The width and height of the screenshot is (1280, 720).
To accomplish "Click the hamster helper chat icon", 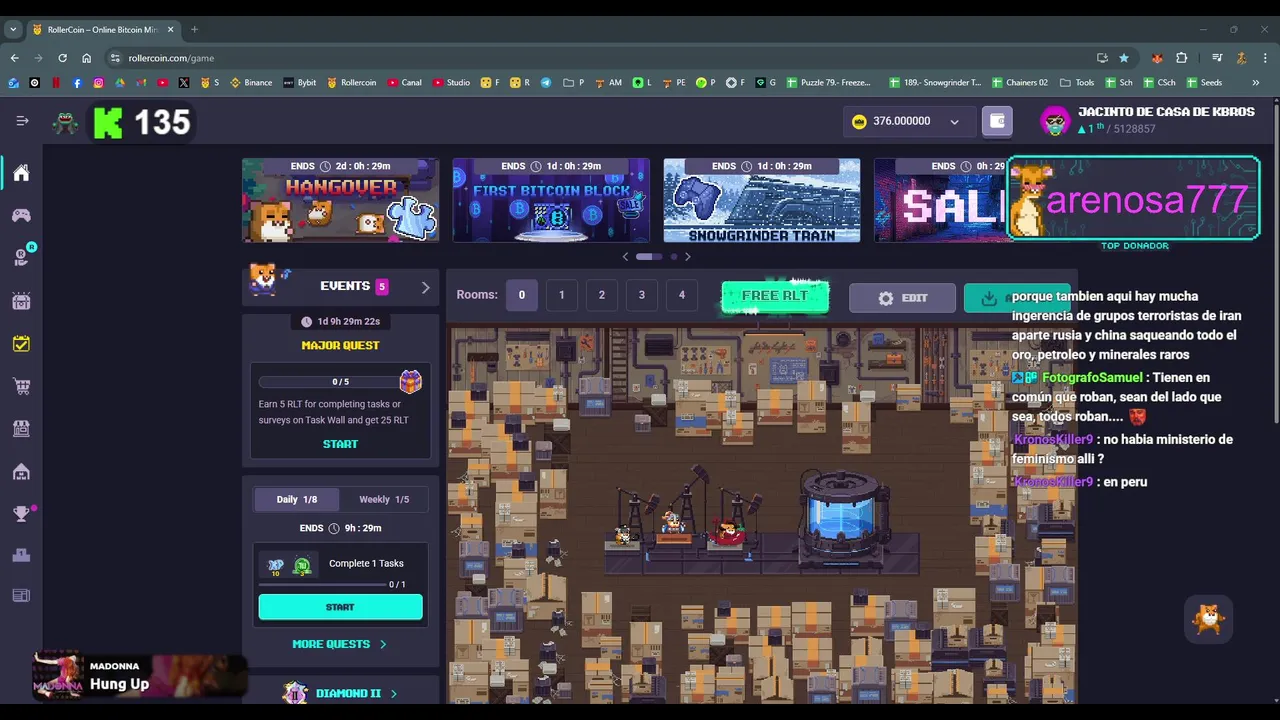I will pyautogui.click(x=1208, y=619).
